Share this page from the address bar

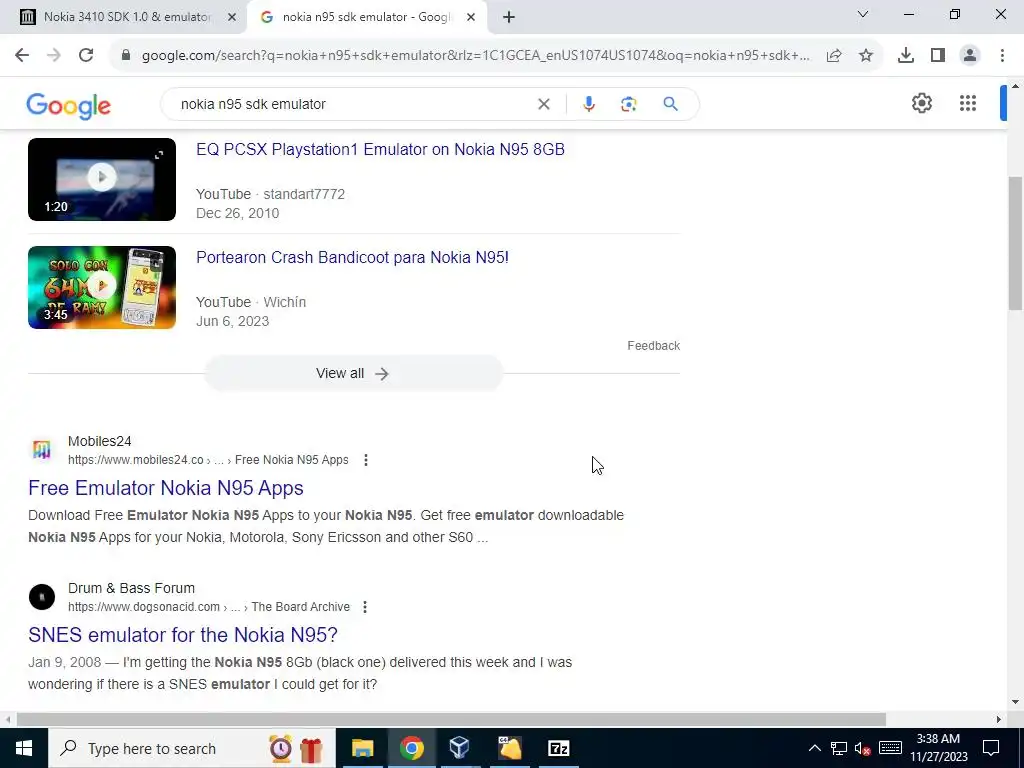[834, 56]
